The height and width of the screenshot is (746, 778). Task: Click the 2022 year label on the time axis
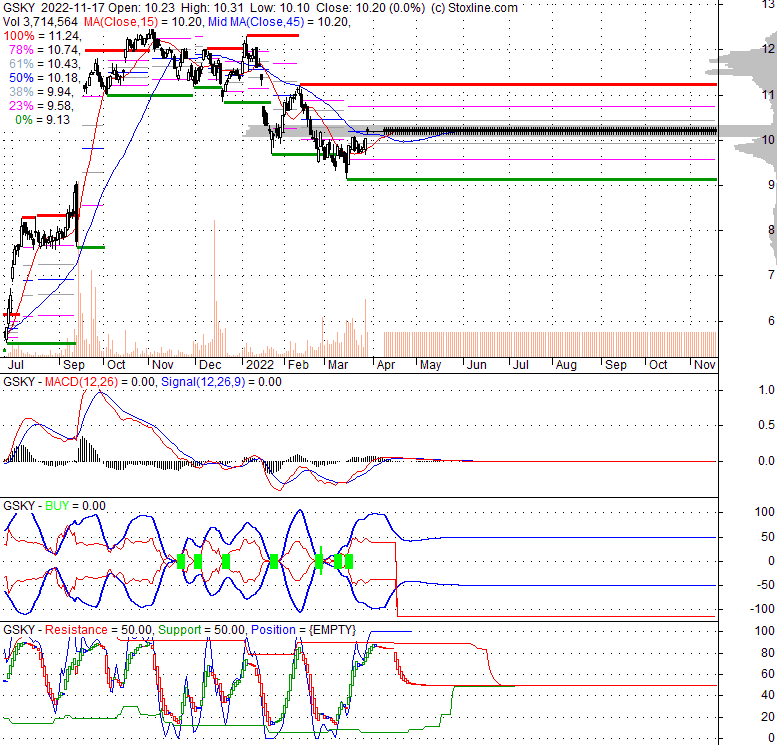(260, 365)
